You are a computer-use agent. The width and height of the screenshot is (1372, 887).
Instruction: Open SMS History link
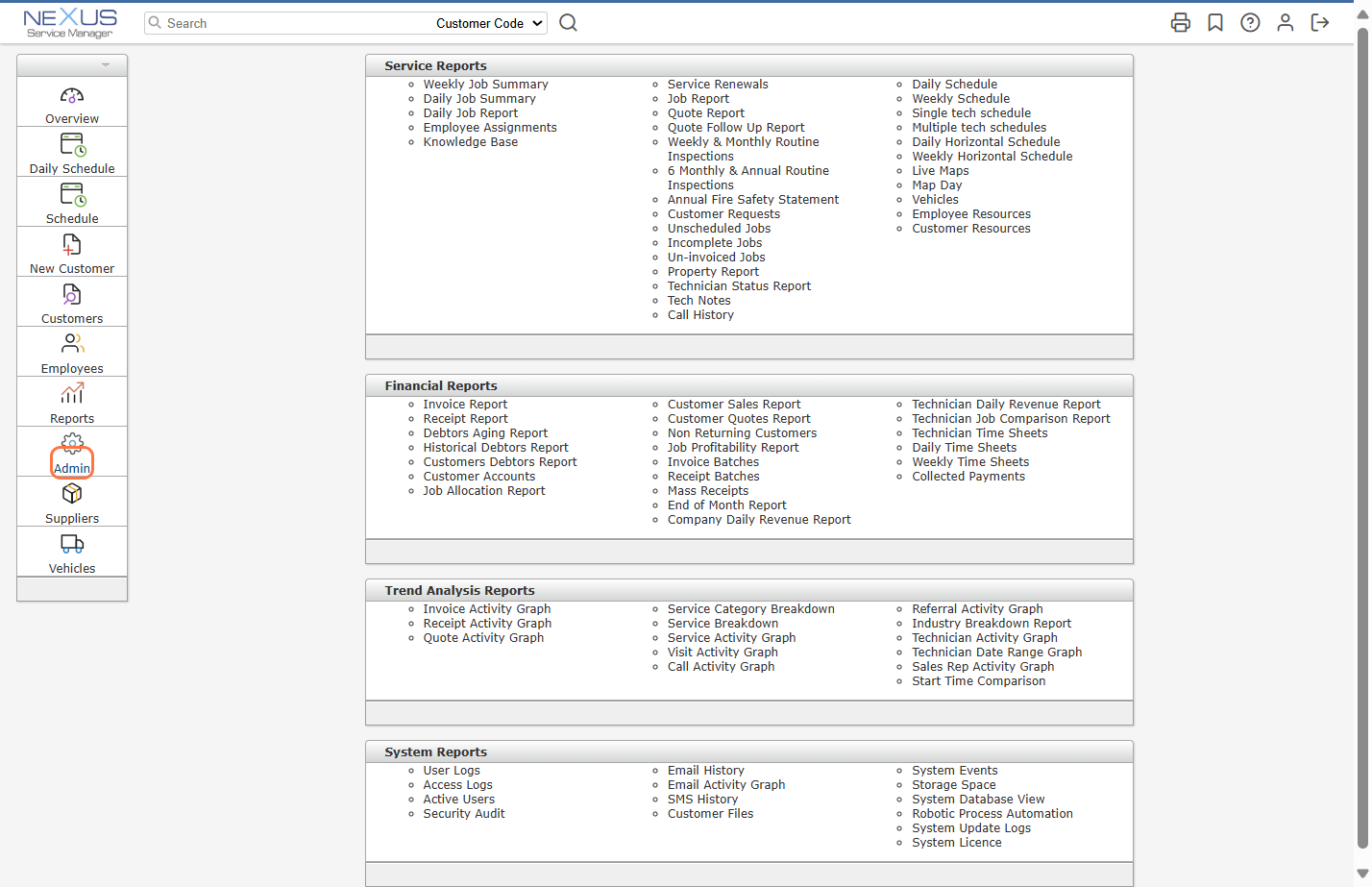[702, 800]
